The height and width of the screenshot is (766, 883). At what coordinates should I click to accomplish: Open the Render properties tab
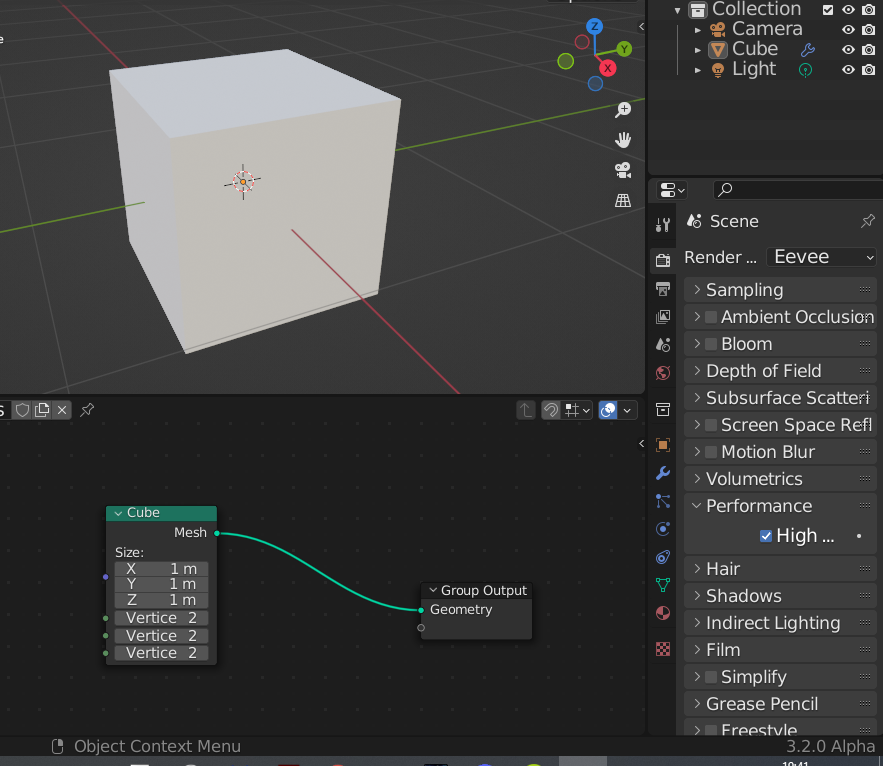[x=663, y=260]
